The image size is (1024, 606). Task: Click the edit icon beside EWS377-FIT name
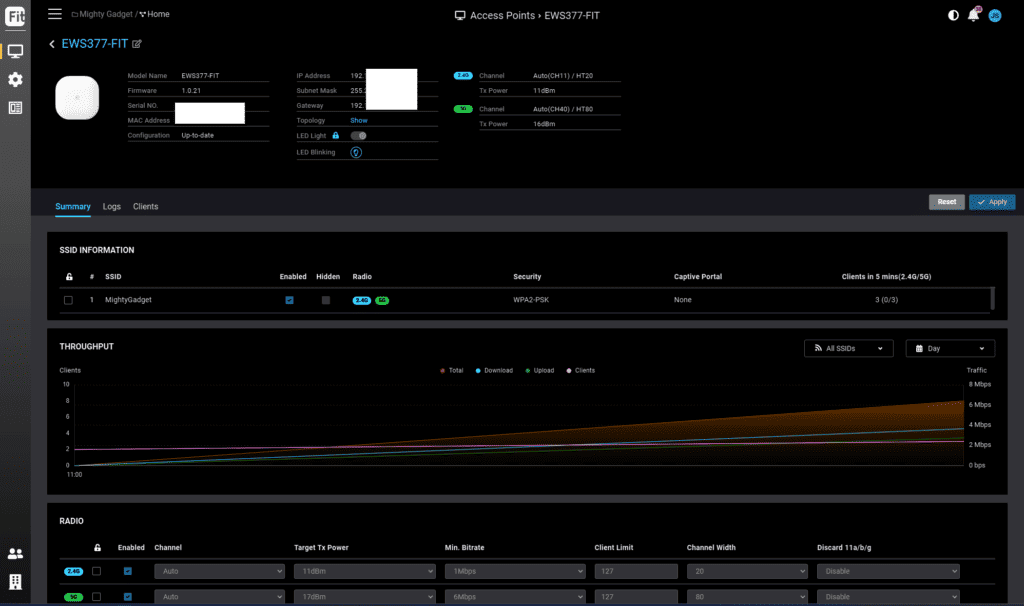pyautogui.click(x=137, y=44)
